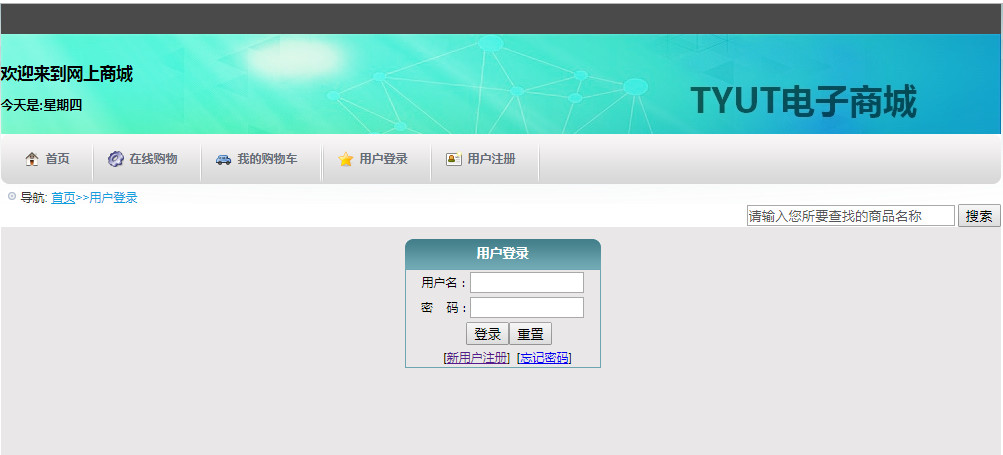Click the 欢迎来到网上商城 heading

[67, 74]
